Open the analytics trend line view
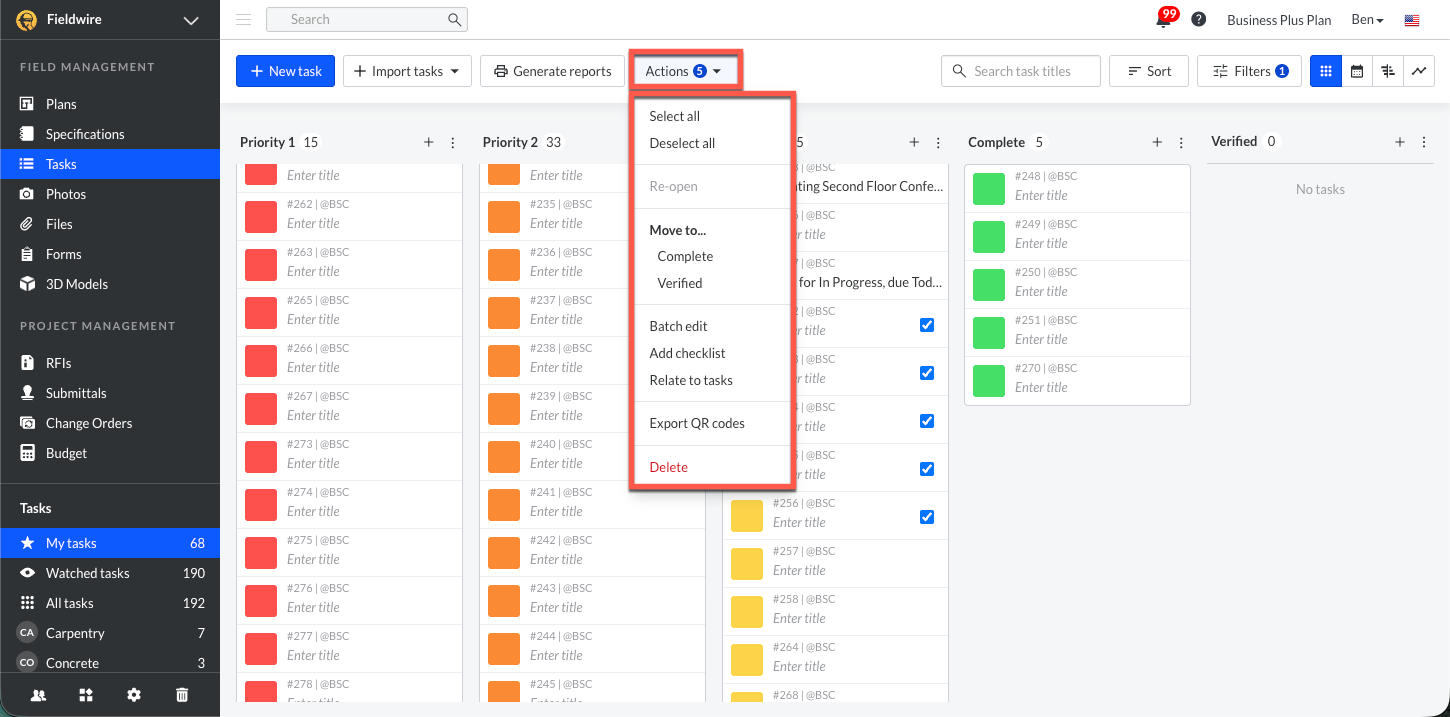Screen dimensions: 1450x717 click(1419, 71)
